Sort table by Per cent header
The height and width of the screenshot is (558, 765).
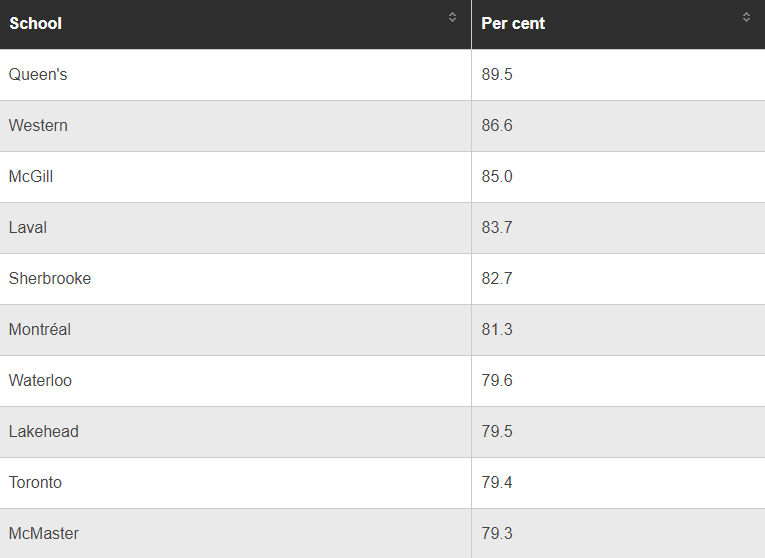[513, 23]
